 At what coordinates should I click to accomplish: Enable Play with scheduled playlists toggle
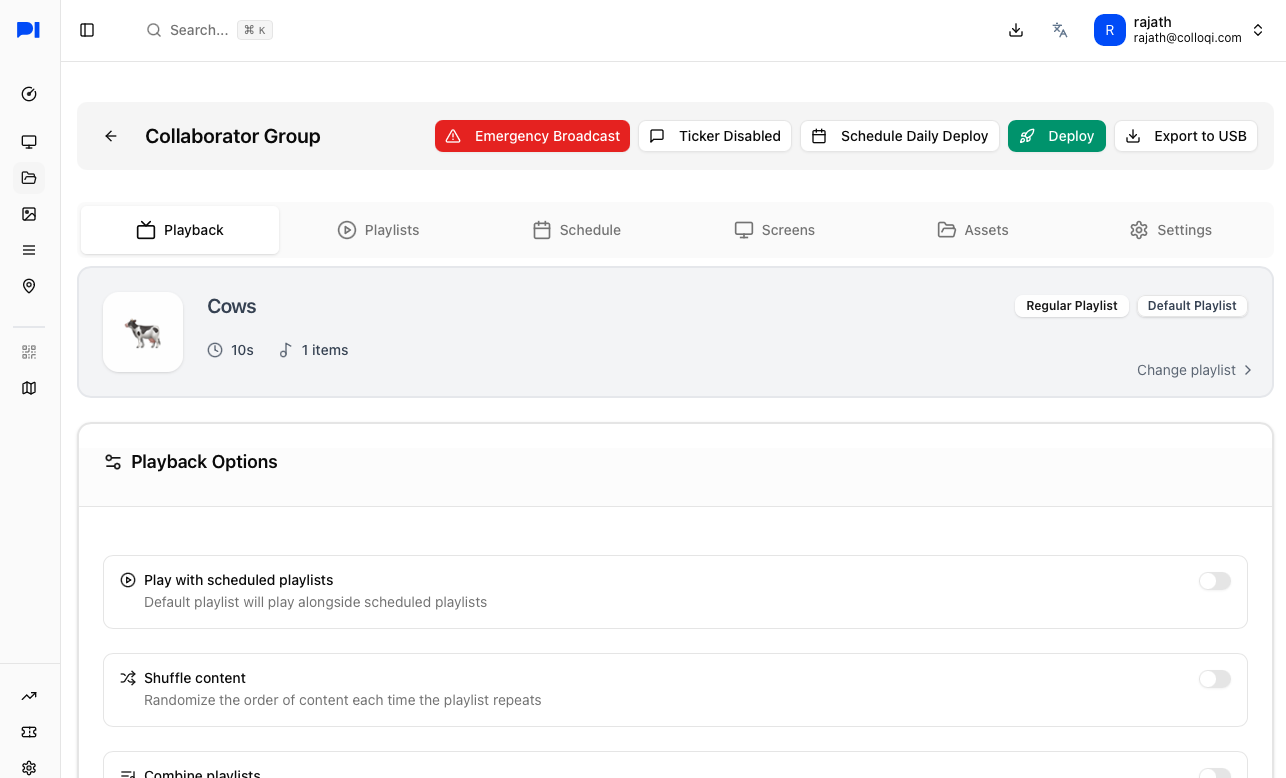pyautogui.click(x=1214, y=581)
